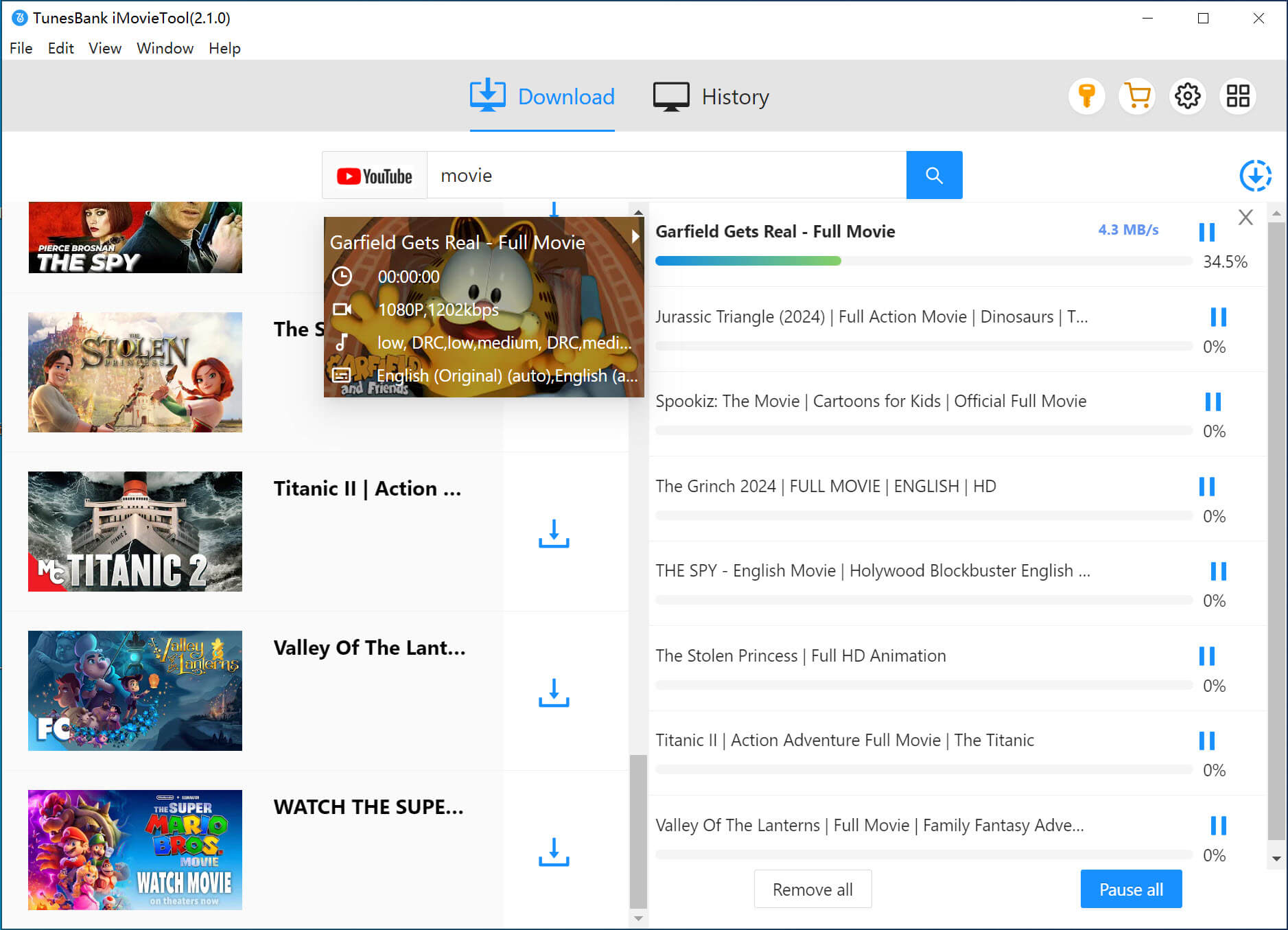Click the Pause all button
The width and height of the screenshot is (1288, 930).
tap(1131, 890)
